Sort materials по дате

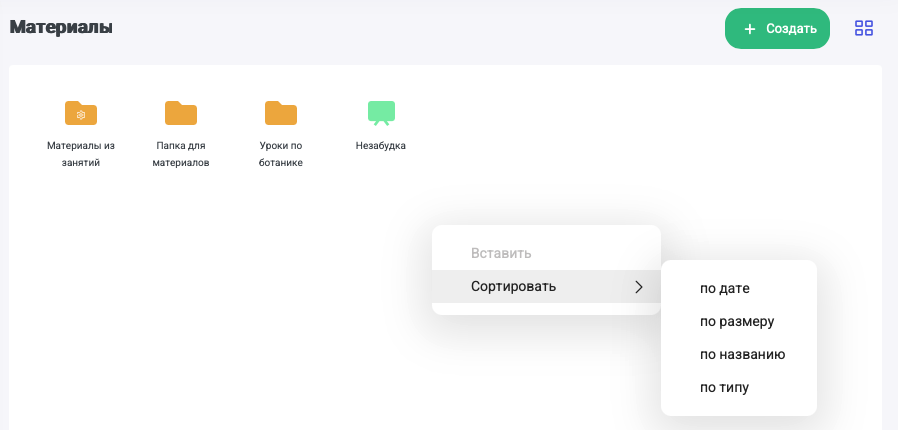click(x=724, y=289)
